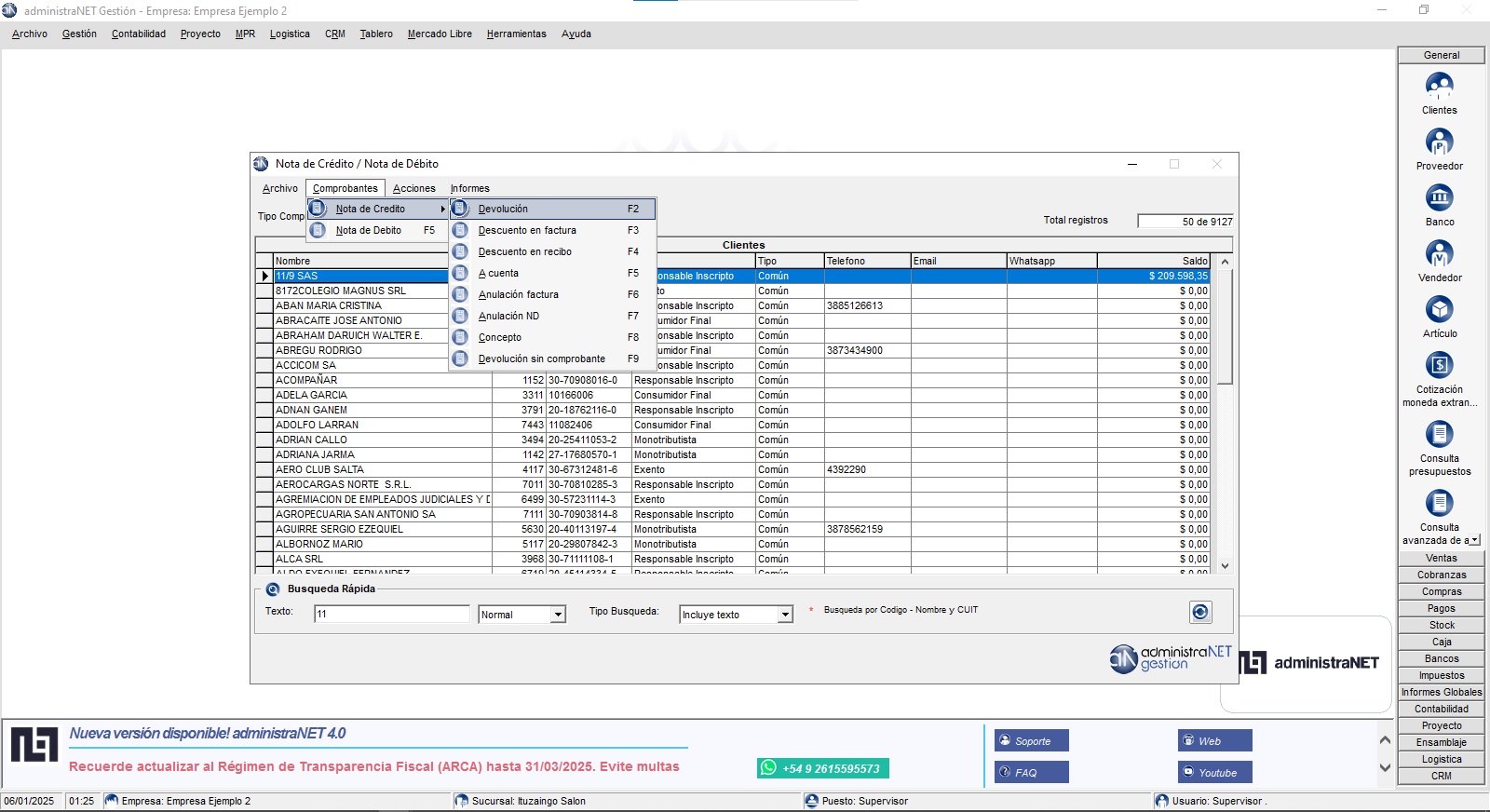Image resolution: width=1490 pixels, height=812 pixels.
Task: Open the Cobranzas sidebar section
Action: tap(1442, 575)
